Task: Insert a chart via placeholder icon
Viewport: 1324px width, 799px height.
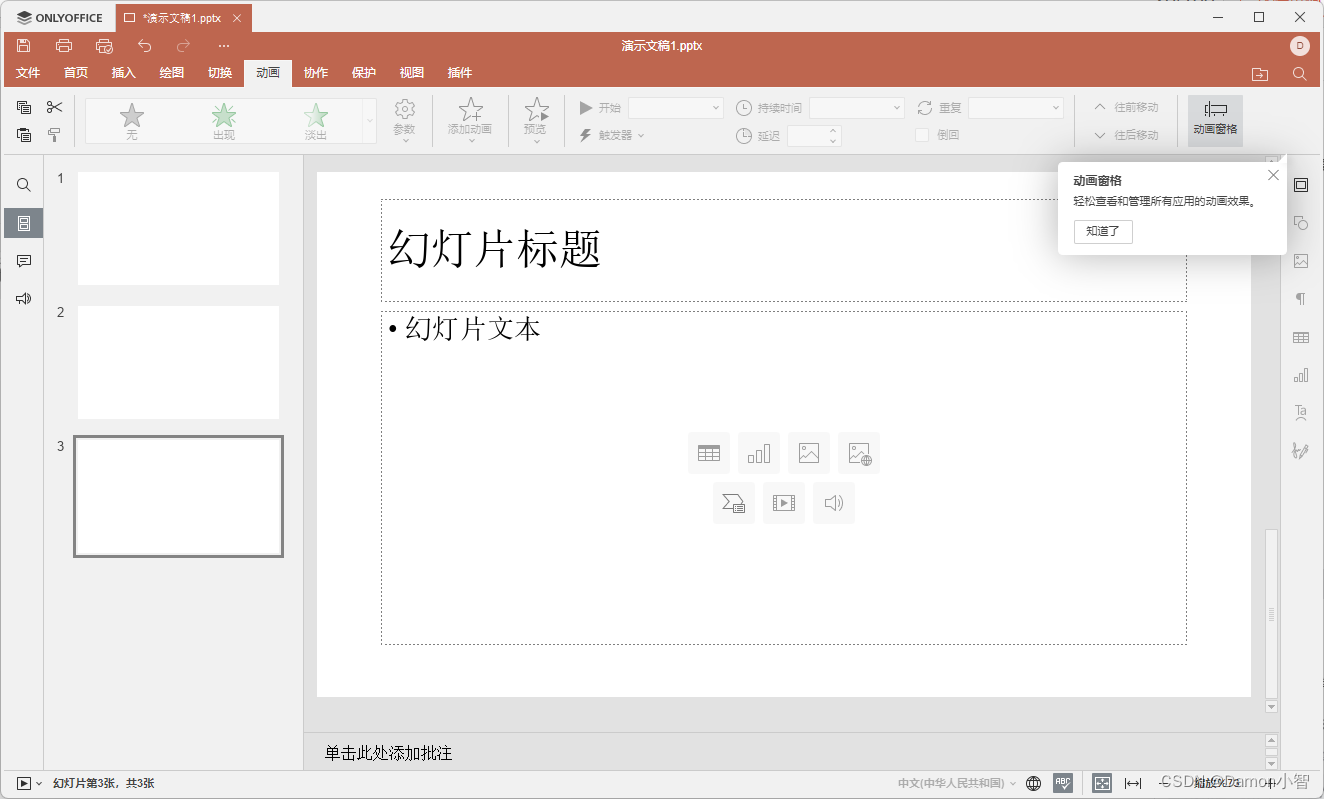Action: coord(759,453)
